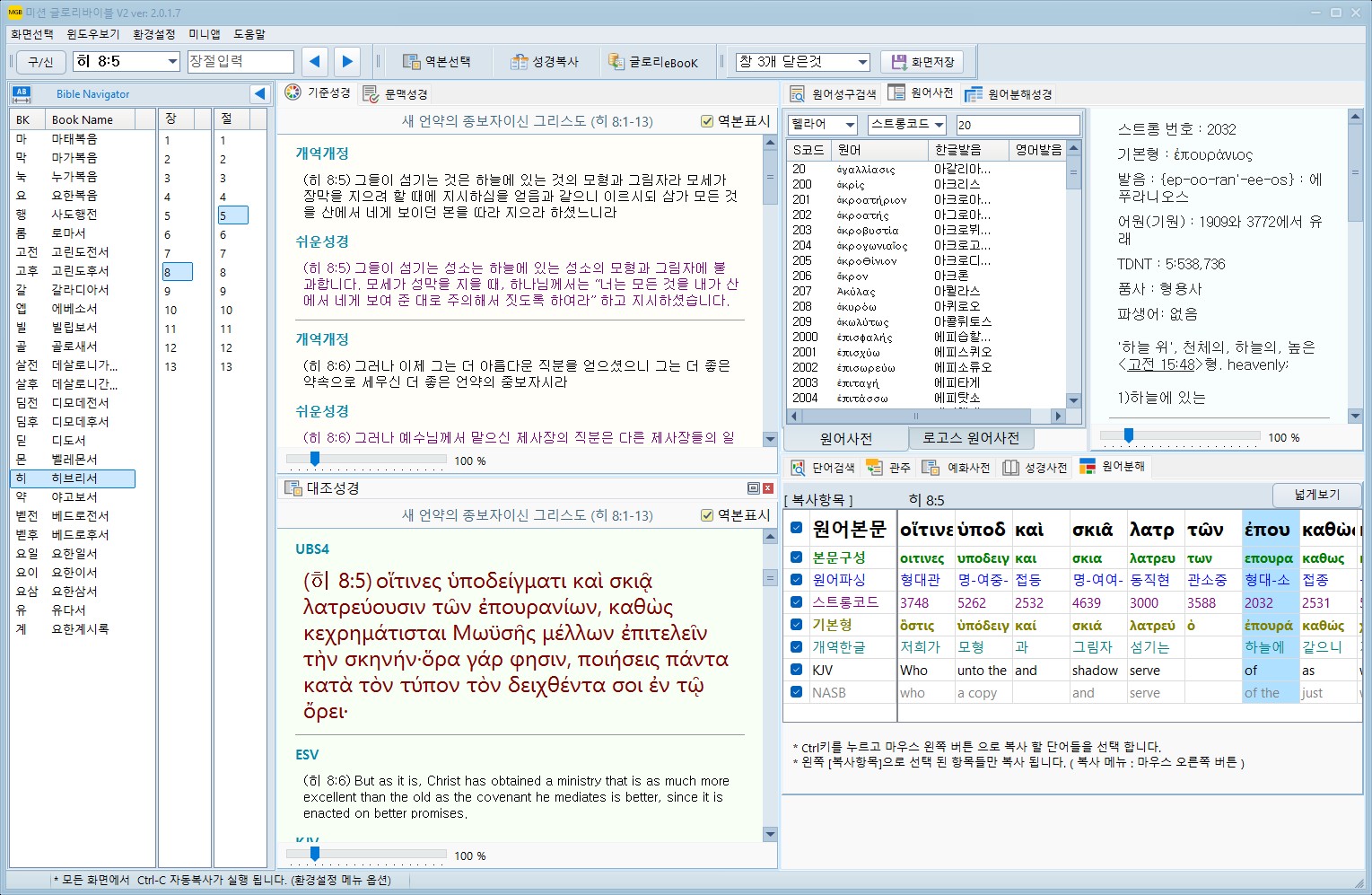Image resolution: width=1372 pixels, height=895 pixels.
Task: Expand the 창 3개 닫은것 layout dropdown
Action: (x=862, y=62)
